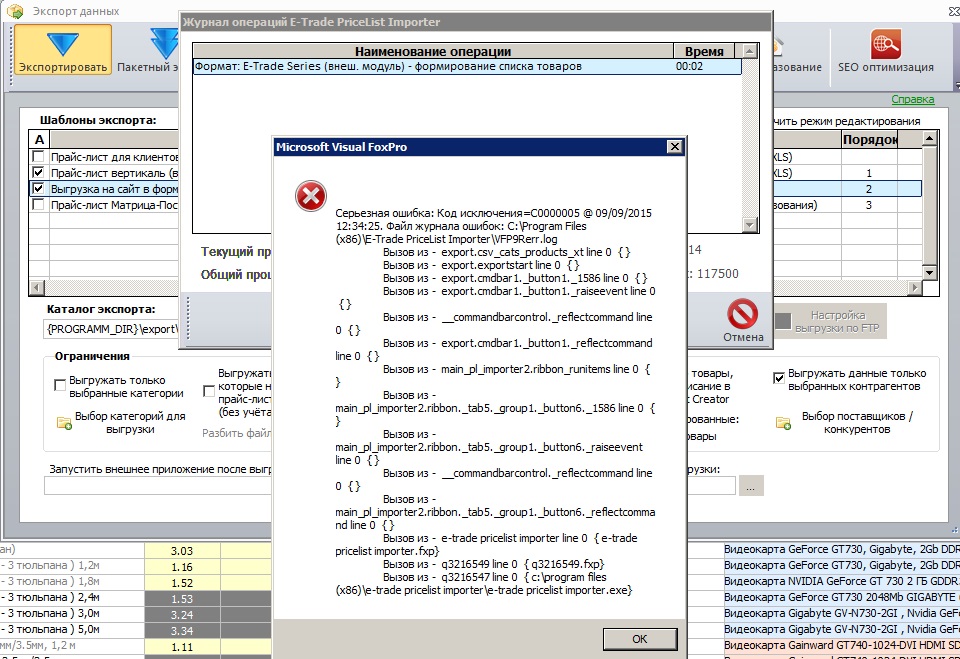Viewport: 960px width, 659px height.
Task: Select the order cell with value 3
Action: click(x=869, y=205)
